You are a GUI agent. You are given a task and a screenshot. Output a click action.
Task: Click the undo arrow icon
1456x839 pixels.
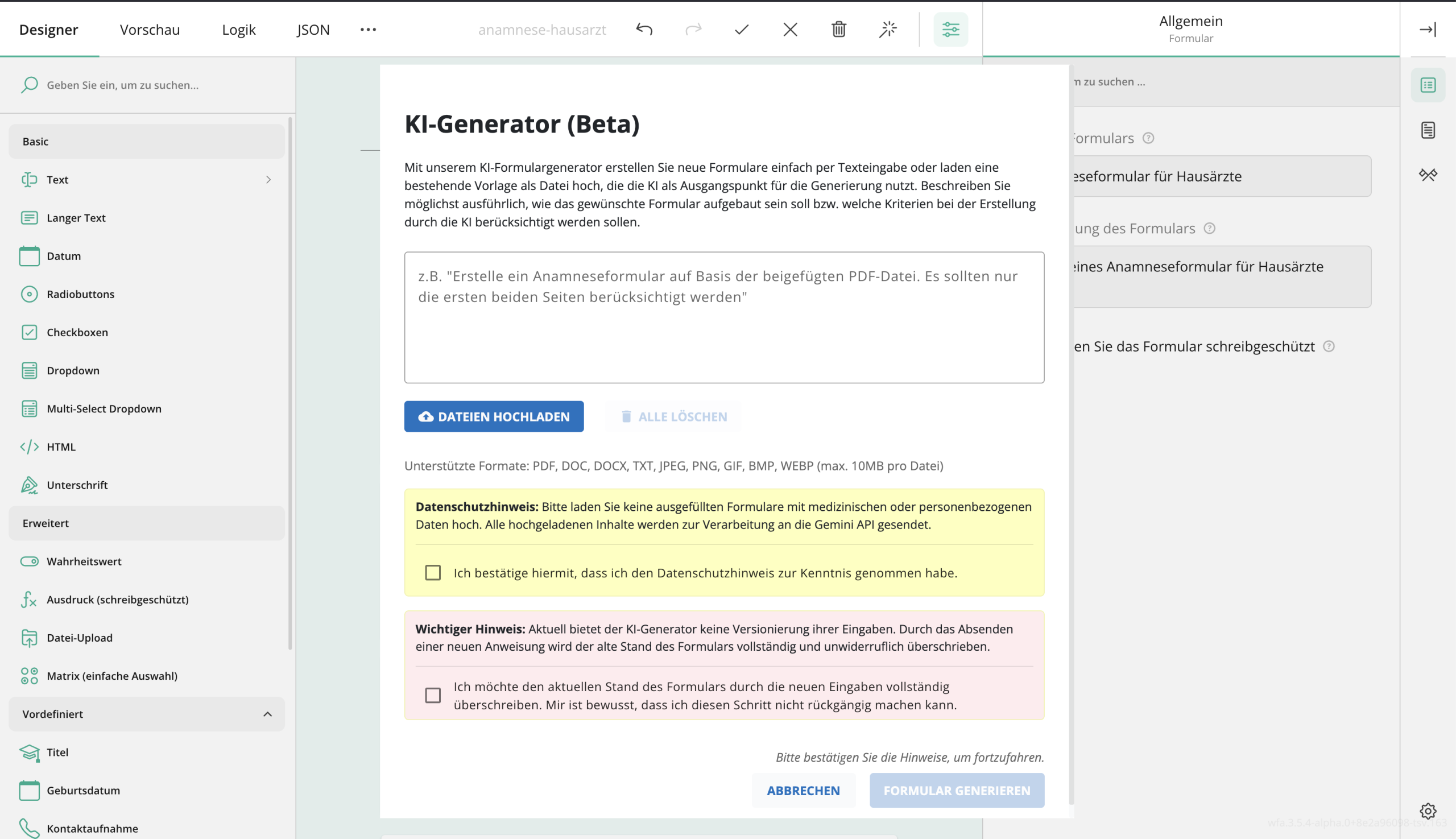point(644,30)
